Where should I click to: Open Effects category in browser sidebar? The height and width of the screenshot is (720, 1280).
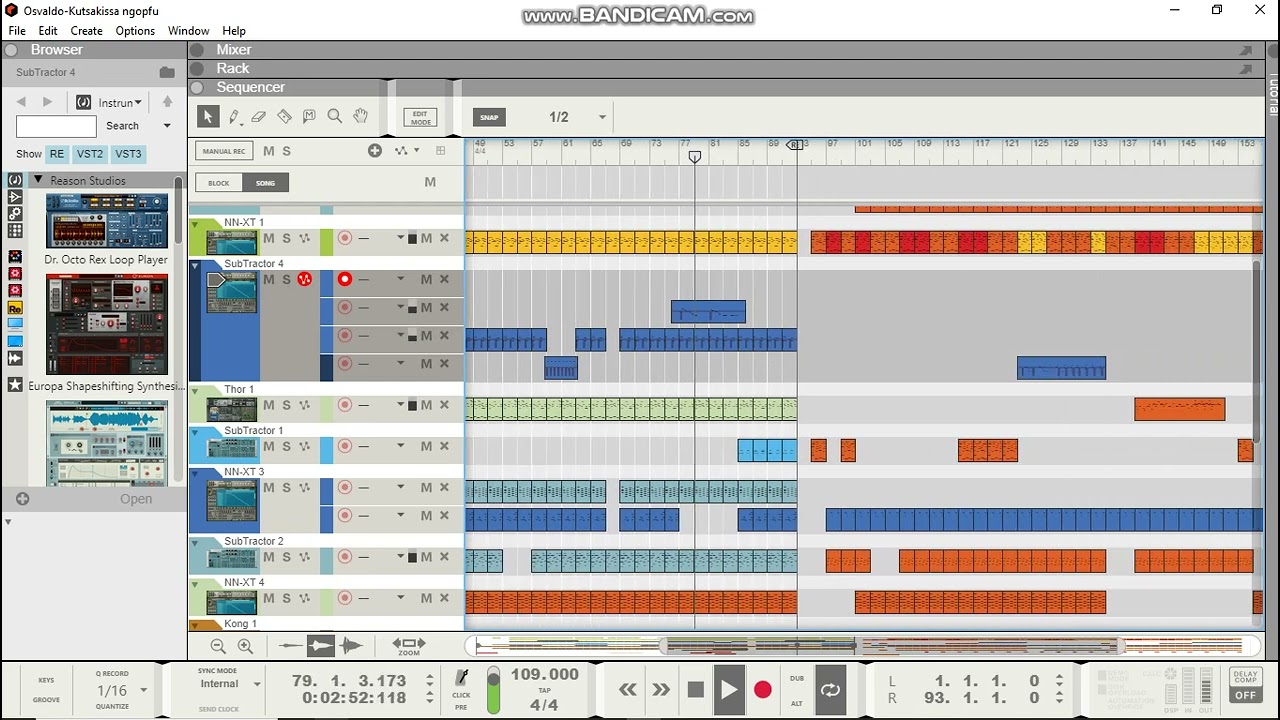coord(15,197)
